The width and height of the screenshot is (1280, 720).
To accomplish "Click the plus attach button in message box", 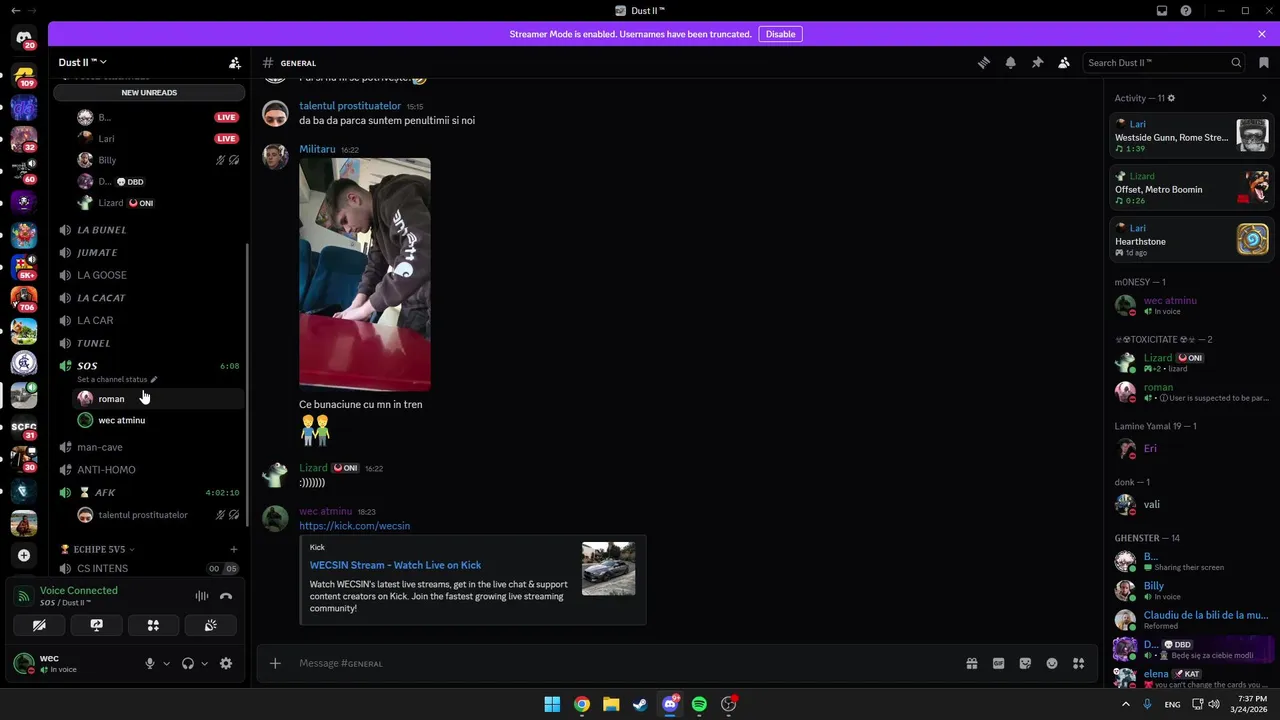I will pyautogui.click(x=275, y=663).
